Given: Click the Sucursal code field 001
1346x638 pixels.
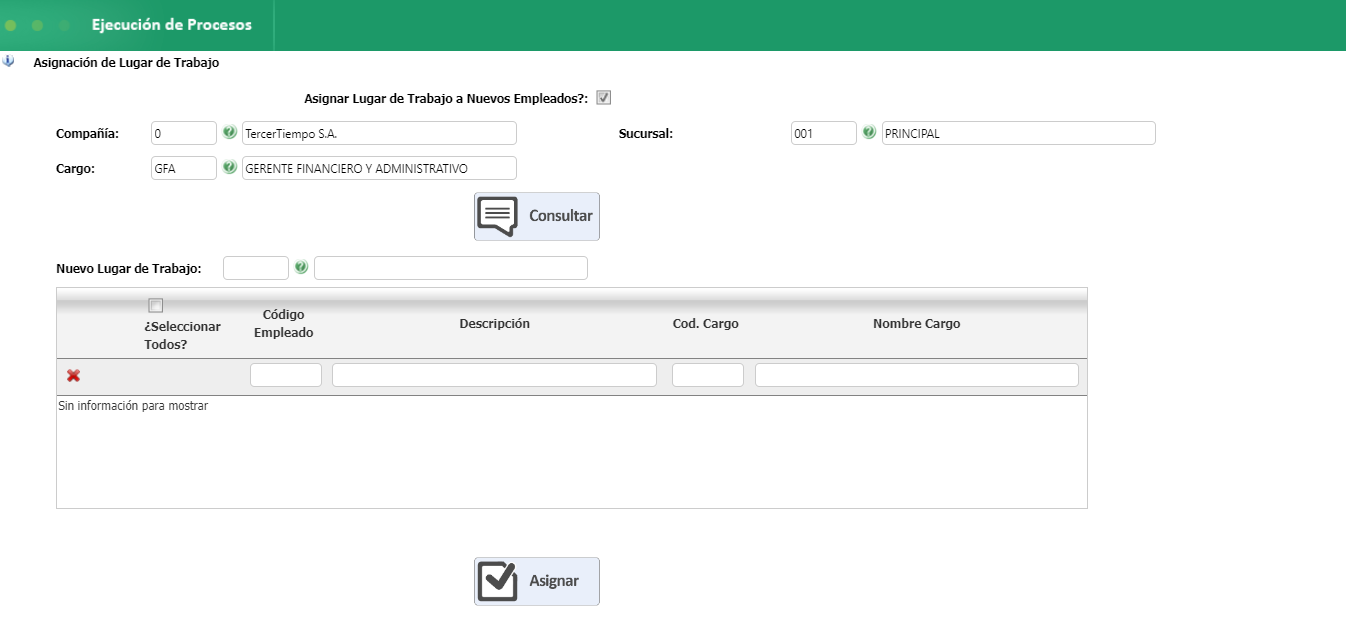Looking at the screenshot, I should tap(824, 133).
